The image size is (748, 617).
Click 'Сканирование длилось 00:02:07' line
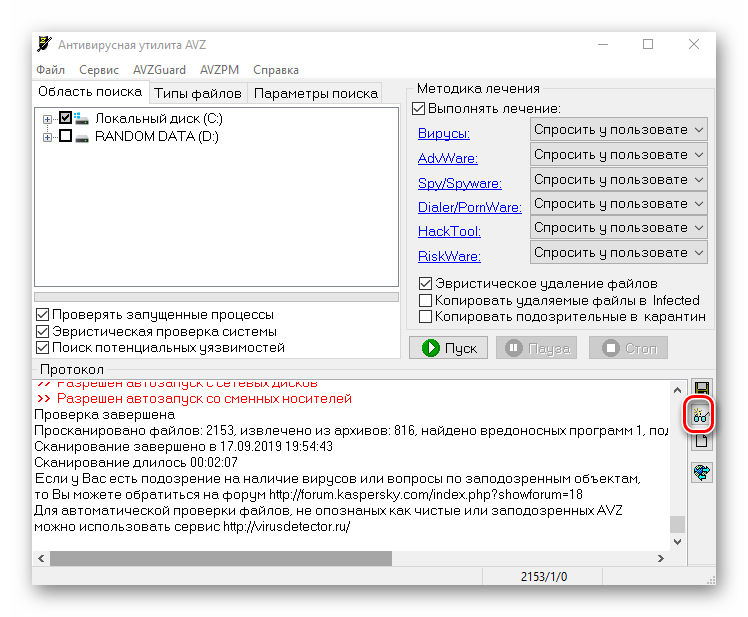tap(136, 462)
